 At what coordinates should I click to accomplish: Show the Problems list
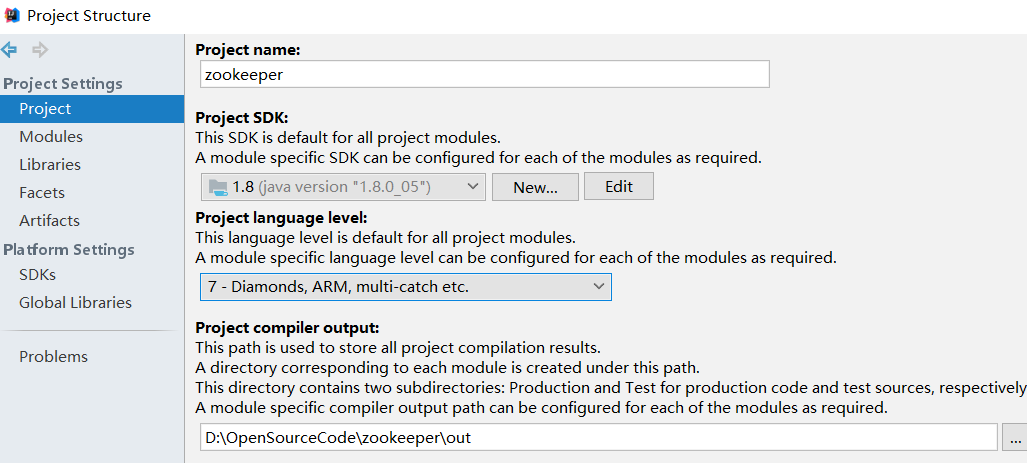pos(53,357)
